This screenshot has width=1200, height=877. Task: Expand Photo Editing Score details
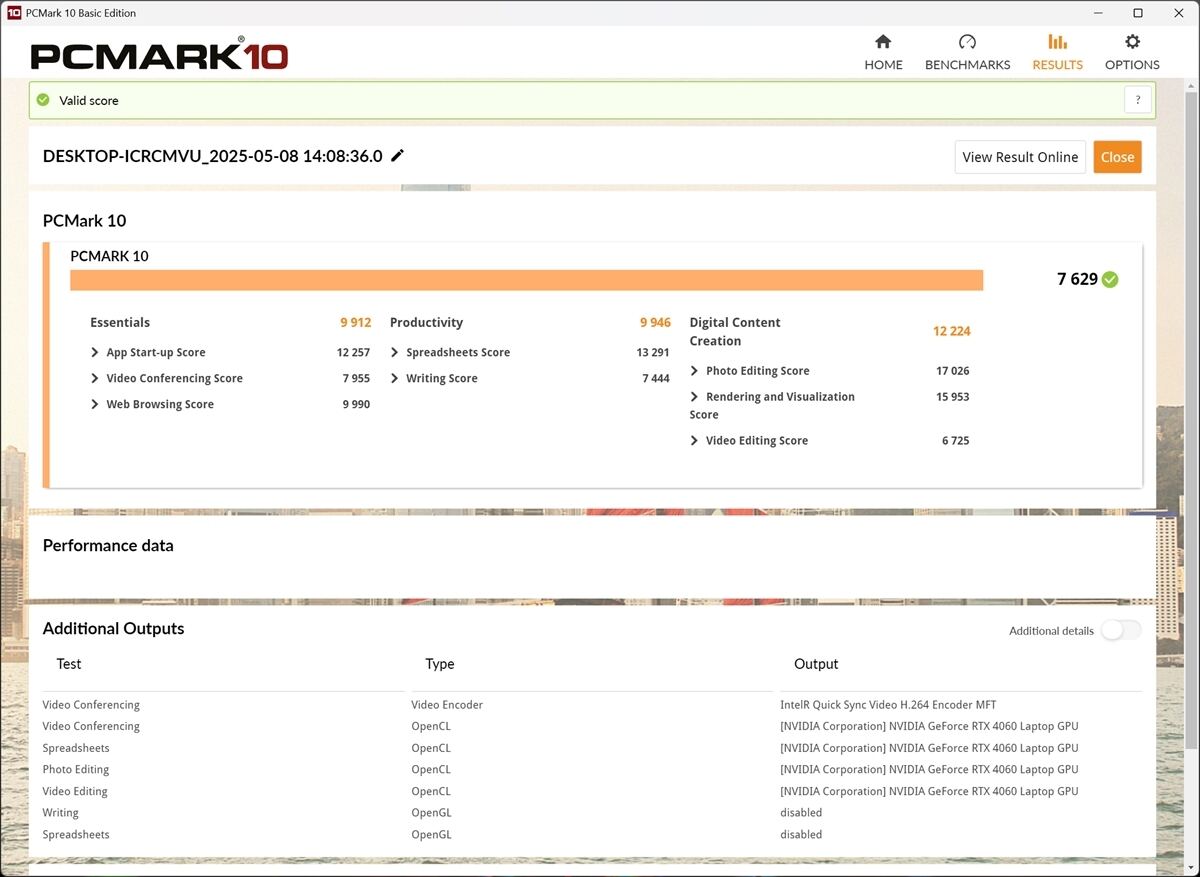point(695,371)
